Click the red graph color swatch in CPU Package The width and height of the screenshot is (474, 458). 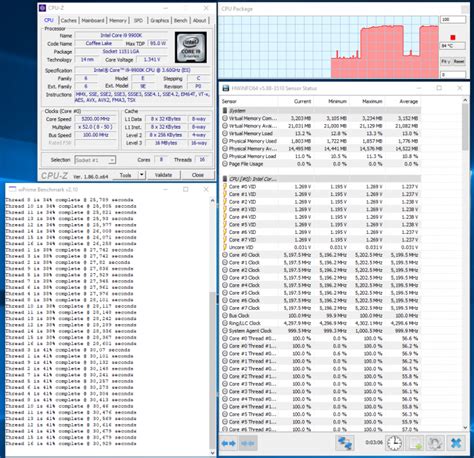[x=453, y=37]
